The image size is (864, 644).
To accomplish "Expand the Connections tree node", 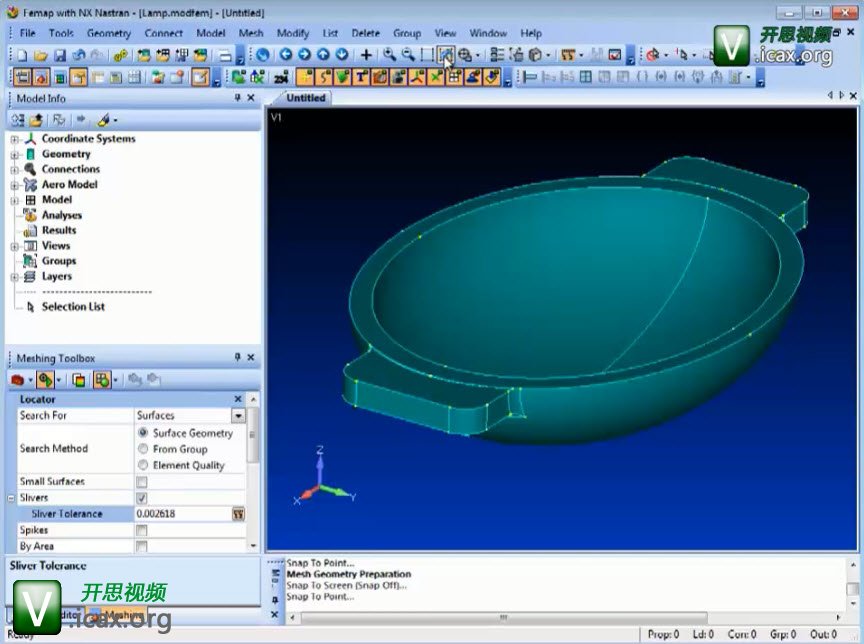I will [15, 170].
